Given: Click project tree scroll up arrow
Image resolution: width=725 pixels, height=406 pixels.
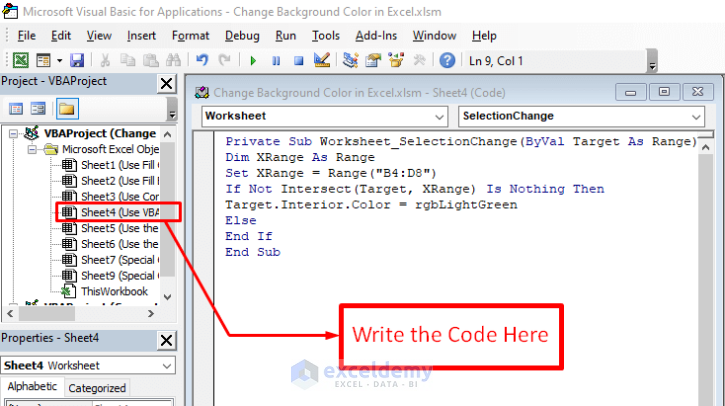Looking at the screenshot, I should pyautogui.click(x=168, y=134).
